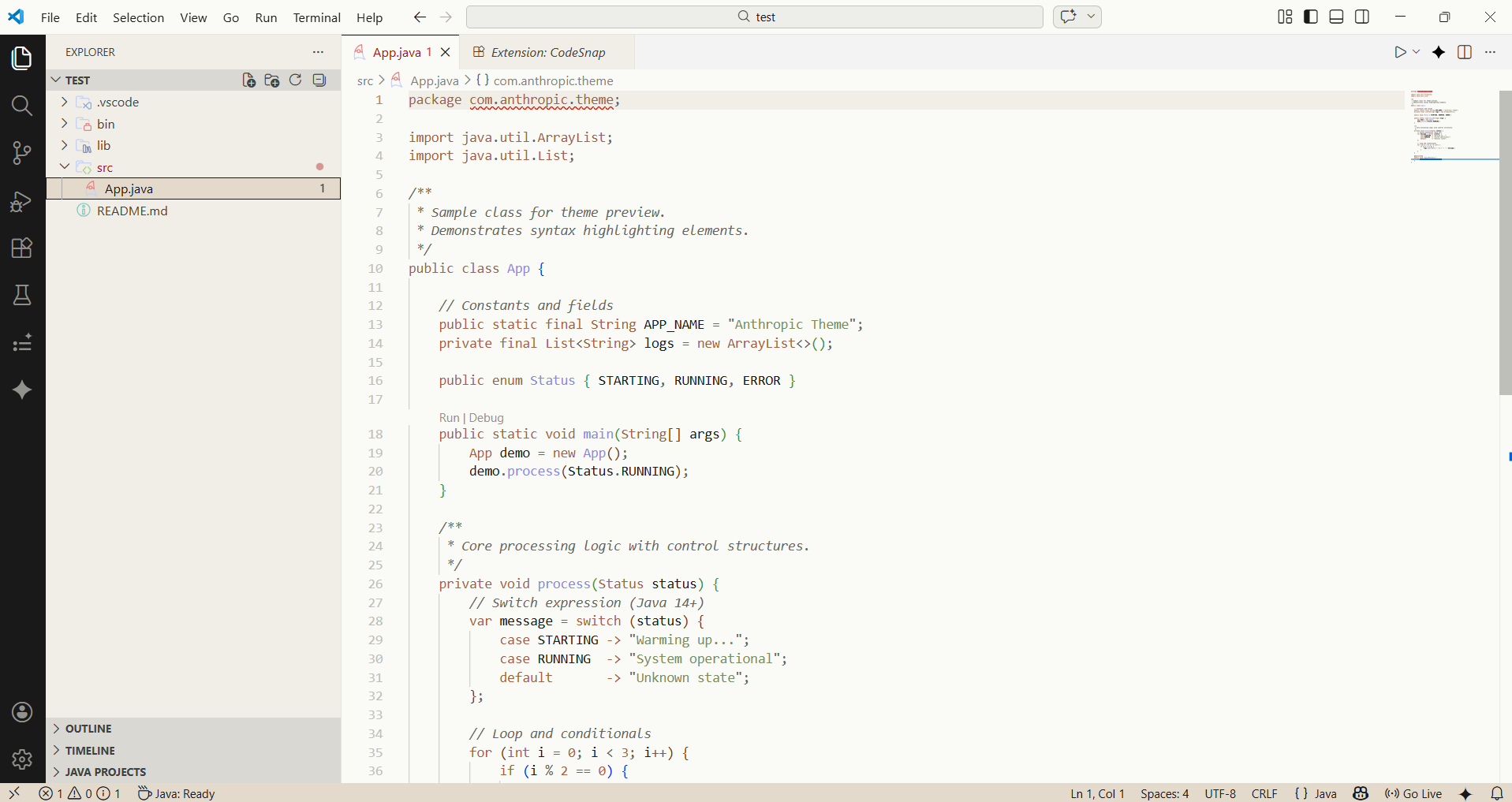The image size is (1512, 802).
Task: Open the notifications bell
Action: (x=1497, y=793)
